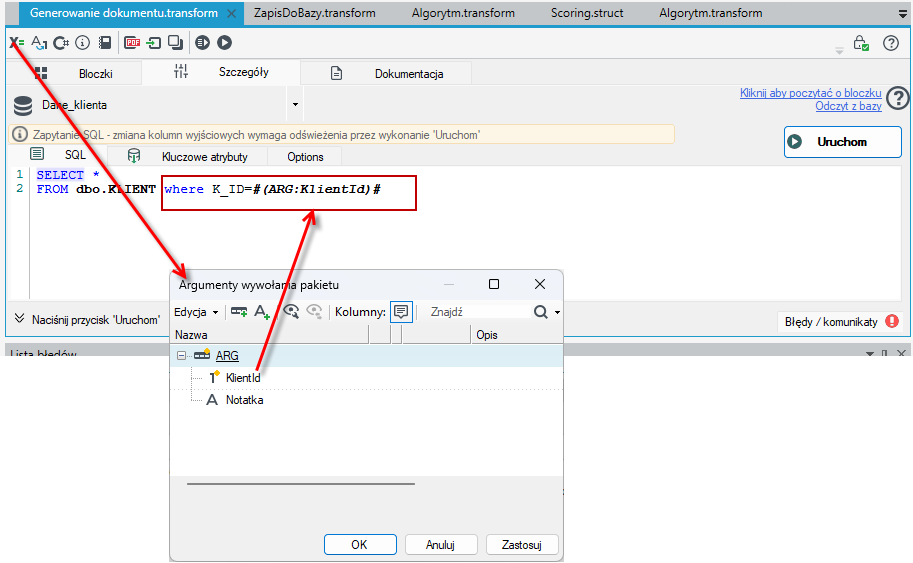Screen dimensions: 913x563
Task: Open the Bloczki tab
Action: (x=73, y=73)
